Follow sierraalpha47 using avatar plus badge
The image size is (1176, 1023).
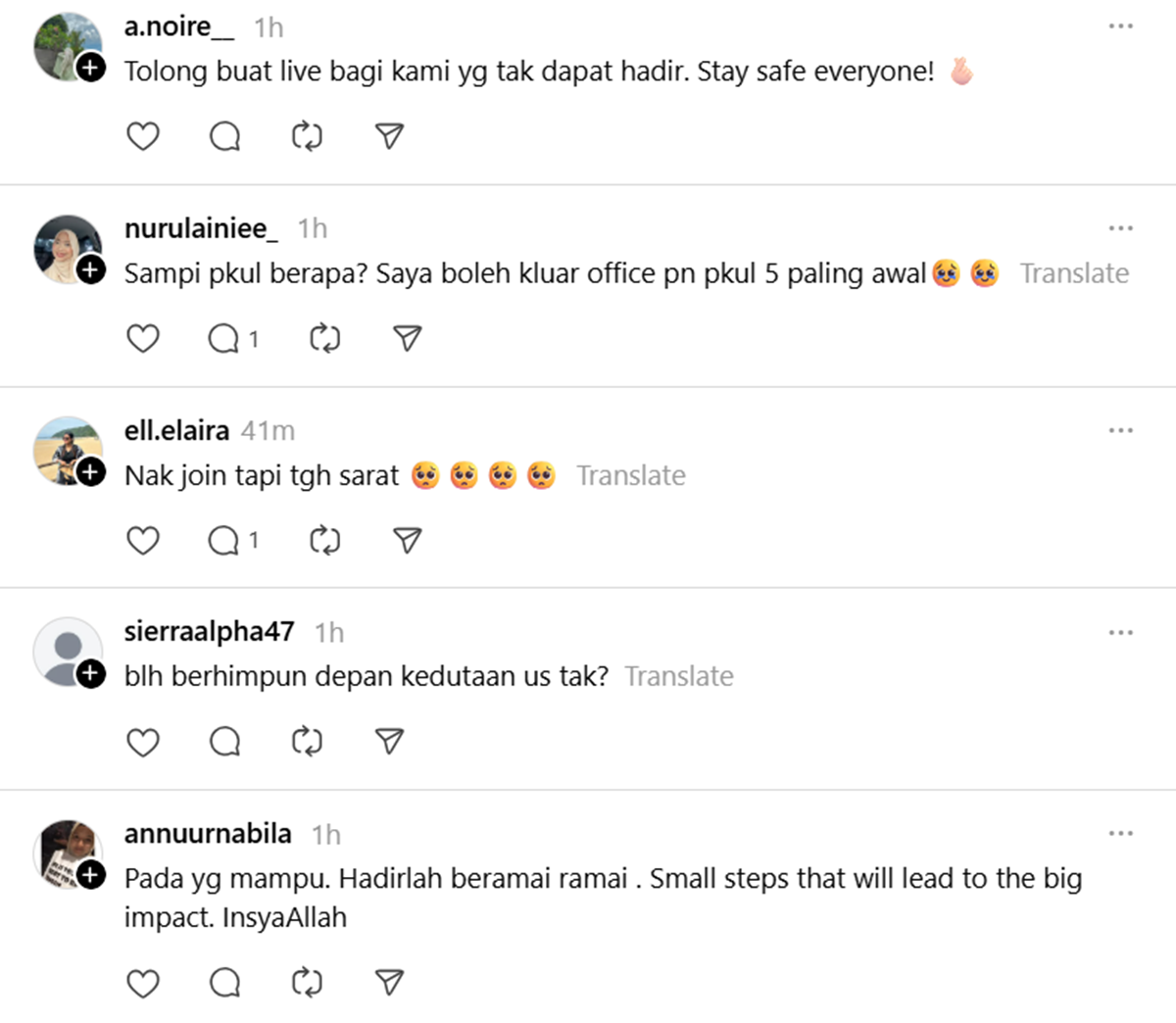(91, 673)
